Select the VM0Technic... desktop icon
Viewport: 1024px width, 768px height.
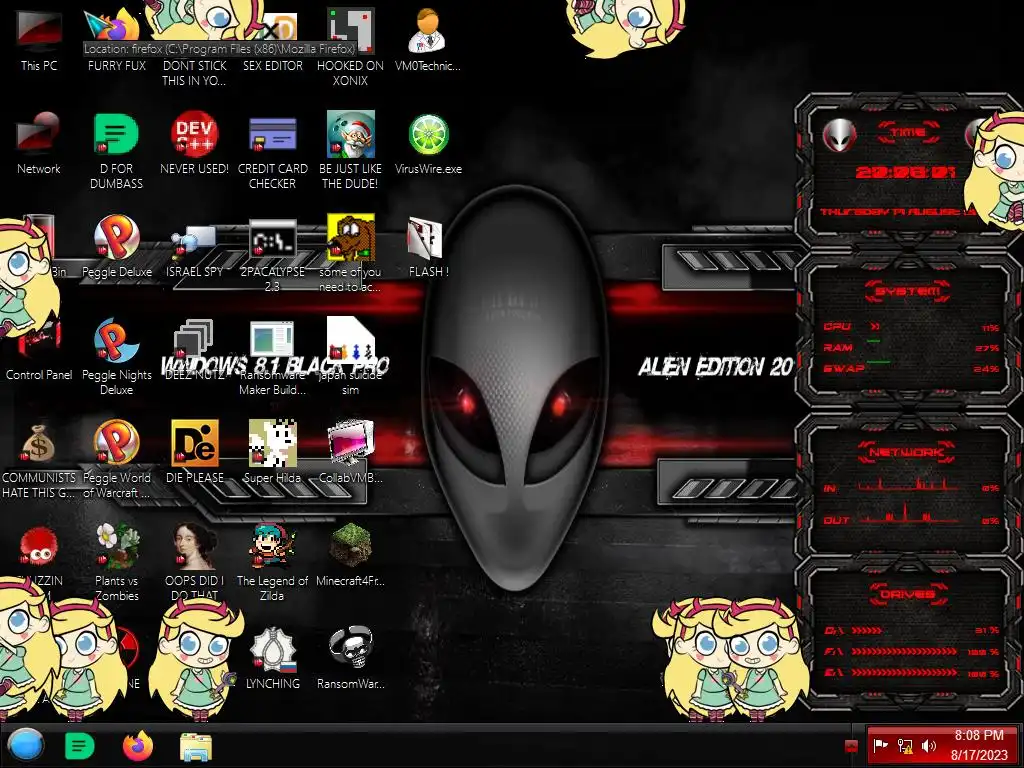tap(427, 40)
